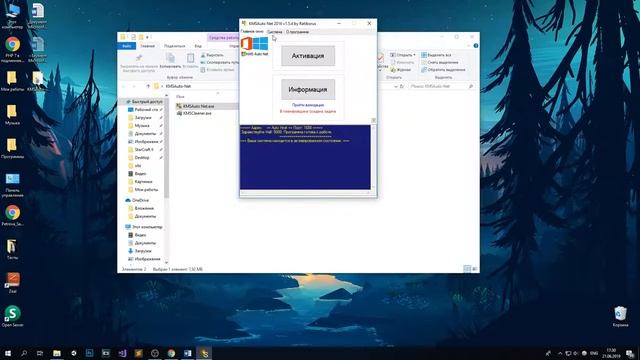Select the KMSCleaner.exe file
The width and height of the screenshot is (640, 360).
pos(194,113)
